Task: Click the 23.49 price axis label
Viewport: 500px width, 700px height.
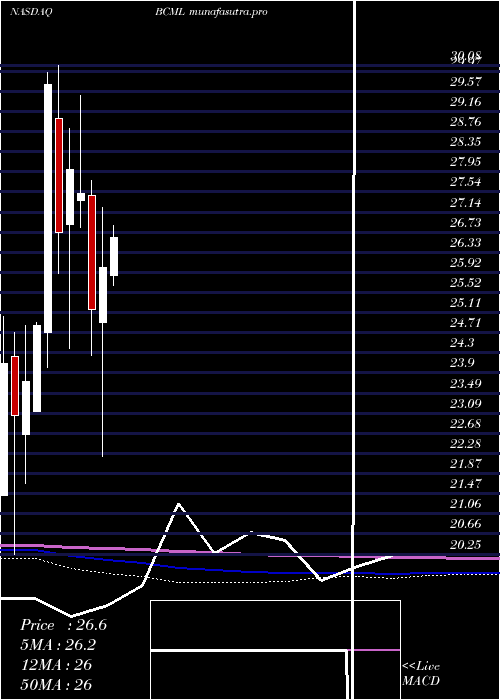Action: pyautogui.click(x=466, y=383)
